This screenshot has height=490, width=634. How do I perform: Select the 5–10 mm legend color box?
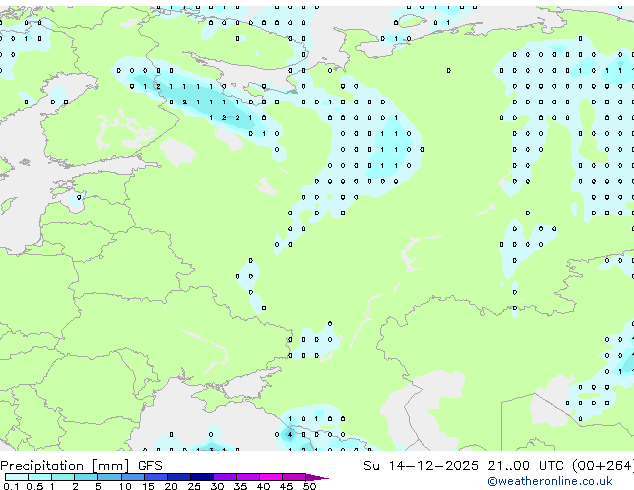109,477
